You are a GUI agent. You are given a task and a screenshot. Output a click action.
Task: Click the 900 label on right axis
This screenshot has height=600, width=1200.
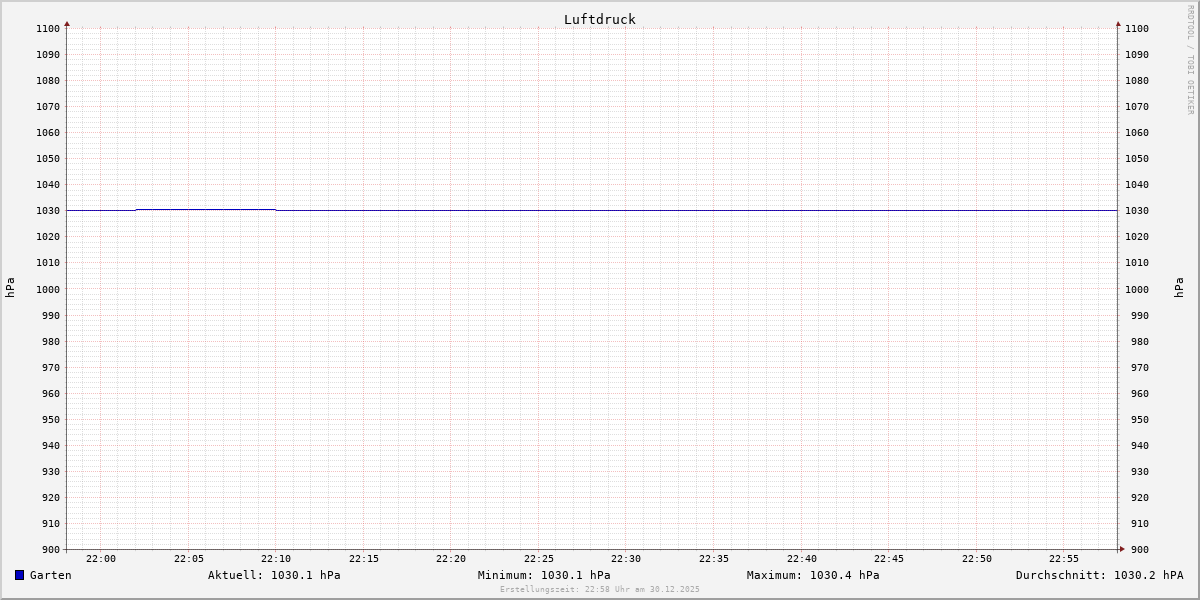(x=1137, y=549)
